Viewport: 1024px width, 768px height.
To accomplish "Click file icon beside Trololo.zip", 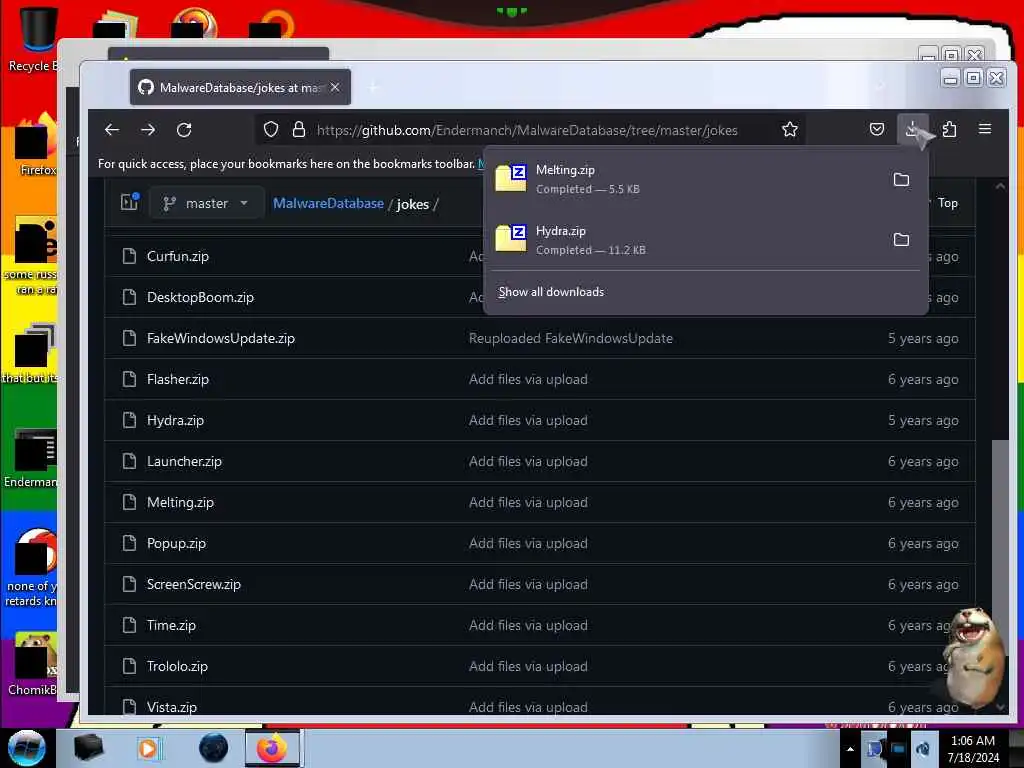I will (x=129, y=666).
